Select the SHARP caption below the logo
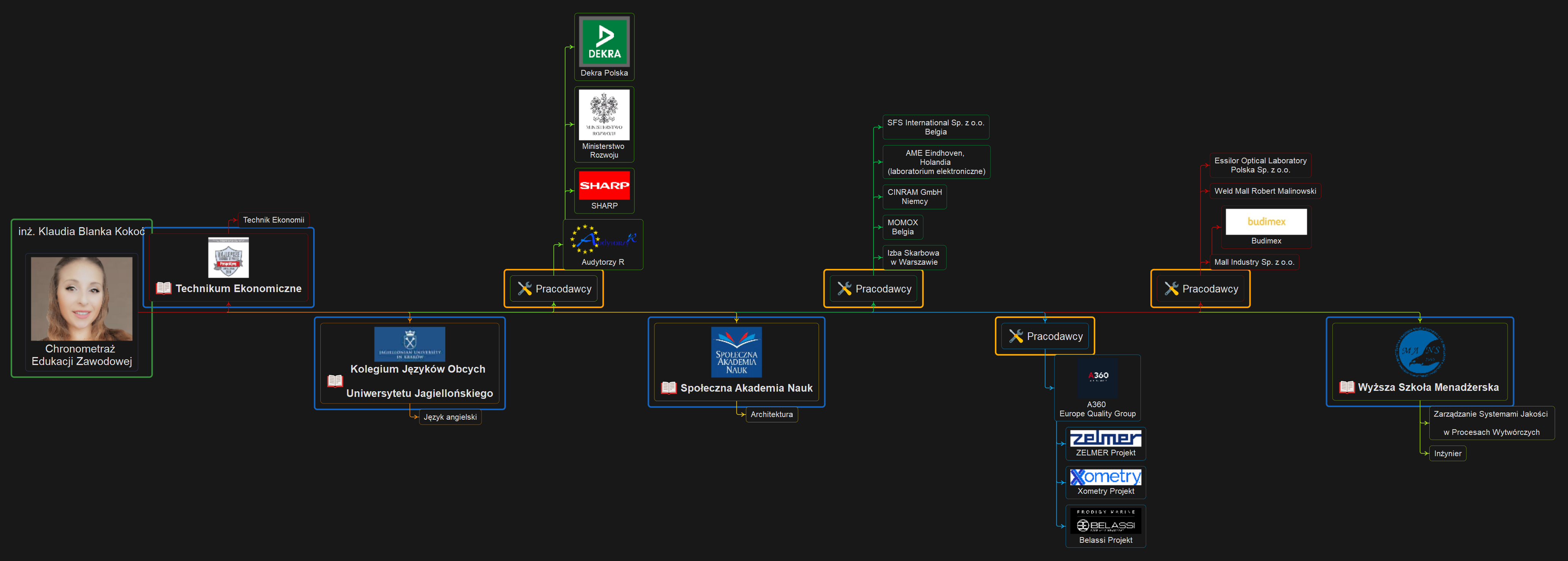 coord(604,205)
